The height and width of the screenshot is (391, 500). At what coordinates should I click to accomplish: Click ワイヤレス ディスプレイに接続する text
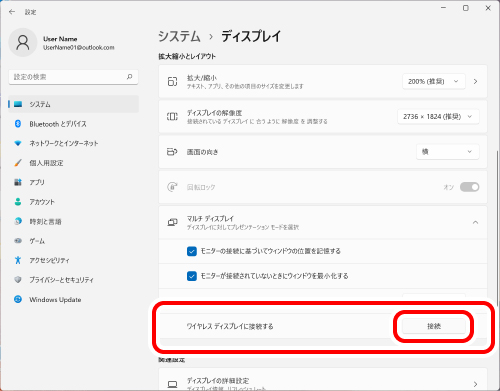pos(230,326)
